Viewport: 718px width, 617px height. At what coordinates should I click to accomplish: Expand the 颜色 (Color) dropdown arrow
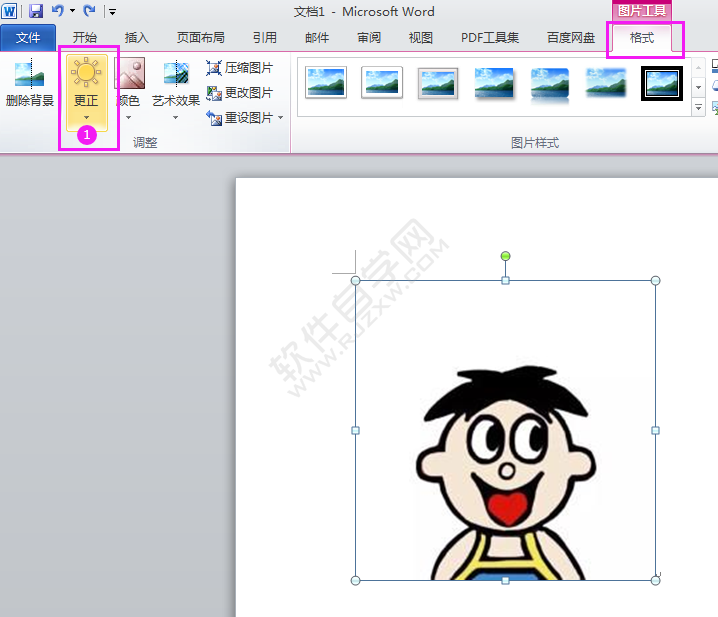pos(129,118)
